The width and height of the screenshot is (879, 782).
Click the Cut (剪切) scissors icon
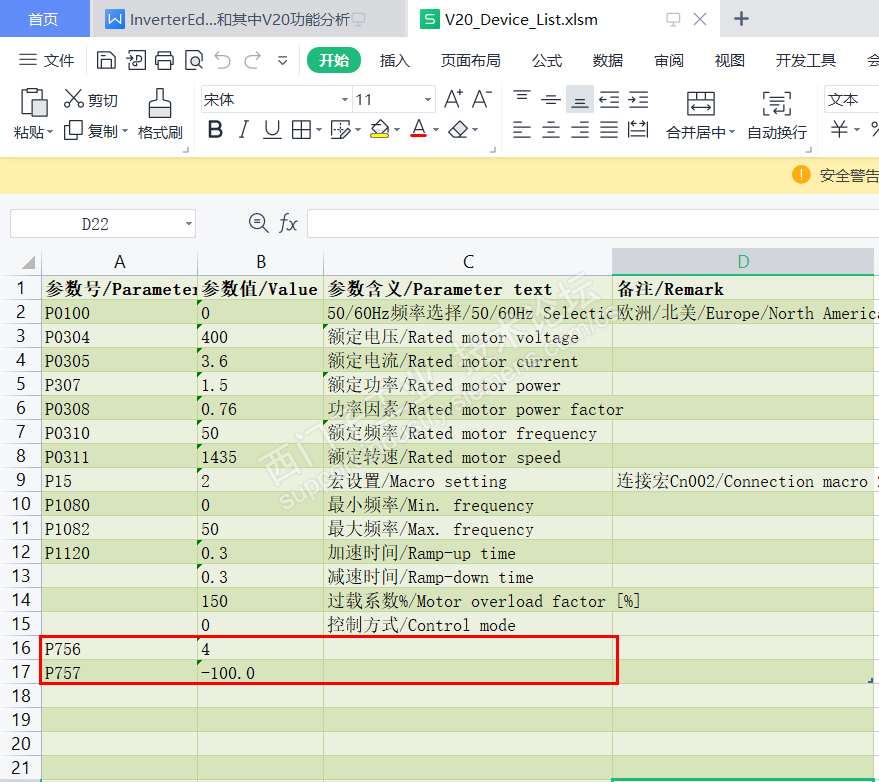[74, 99]
